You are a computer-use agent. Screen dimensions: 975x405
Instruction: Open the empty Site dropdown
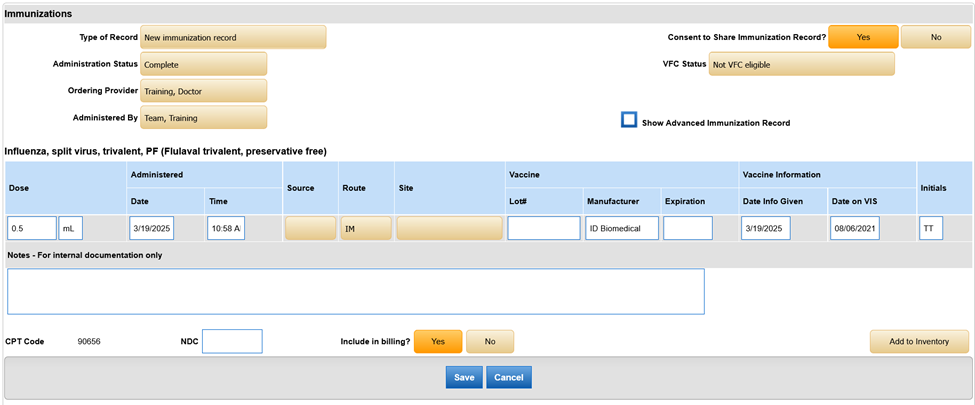(x=447, y=229)
